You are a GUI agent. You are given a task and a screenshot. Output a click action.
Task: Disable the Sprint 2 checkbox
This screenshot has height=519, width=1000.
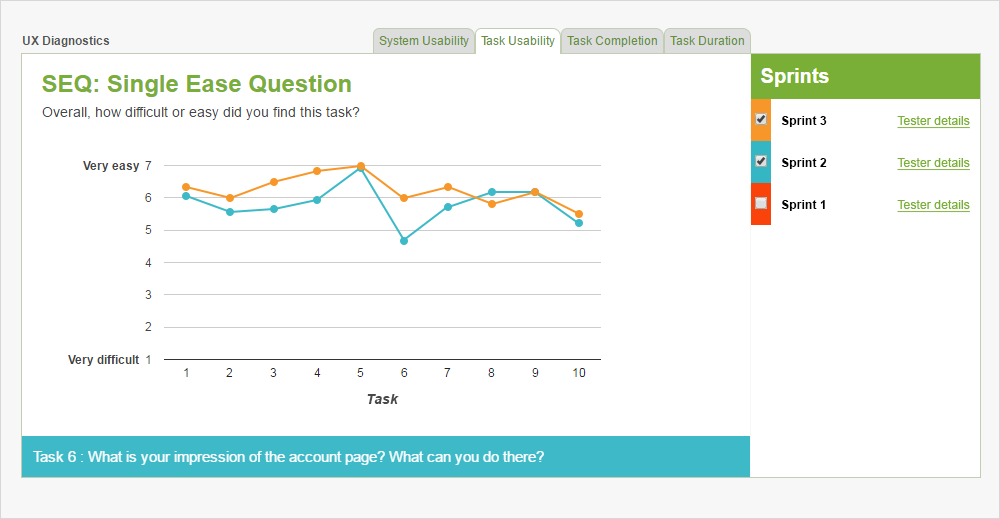pos(761,161)
